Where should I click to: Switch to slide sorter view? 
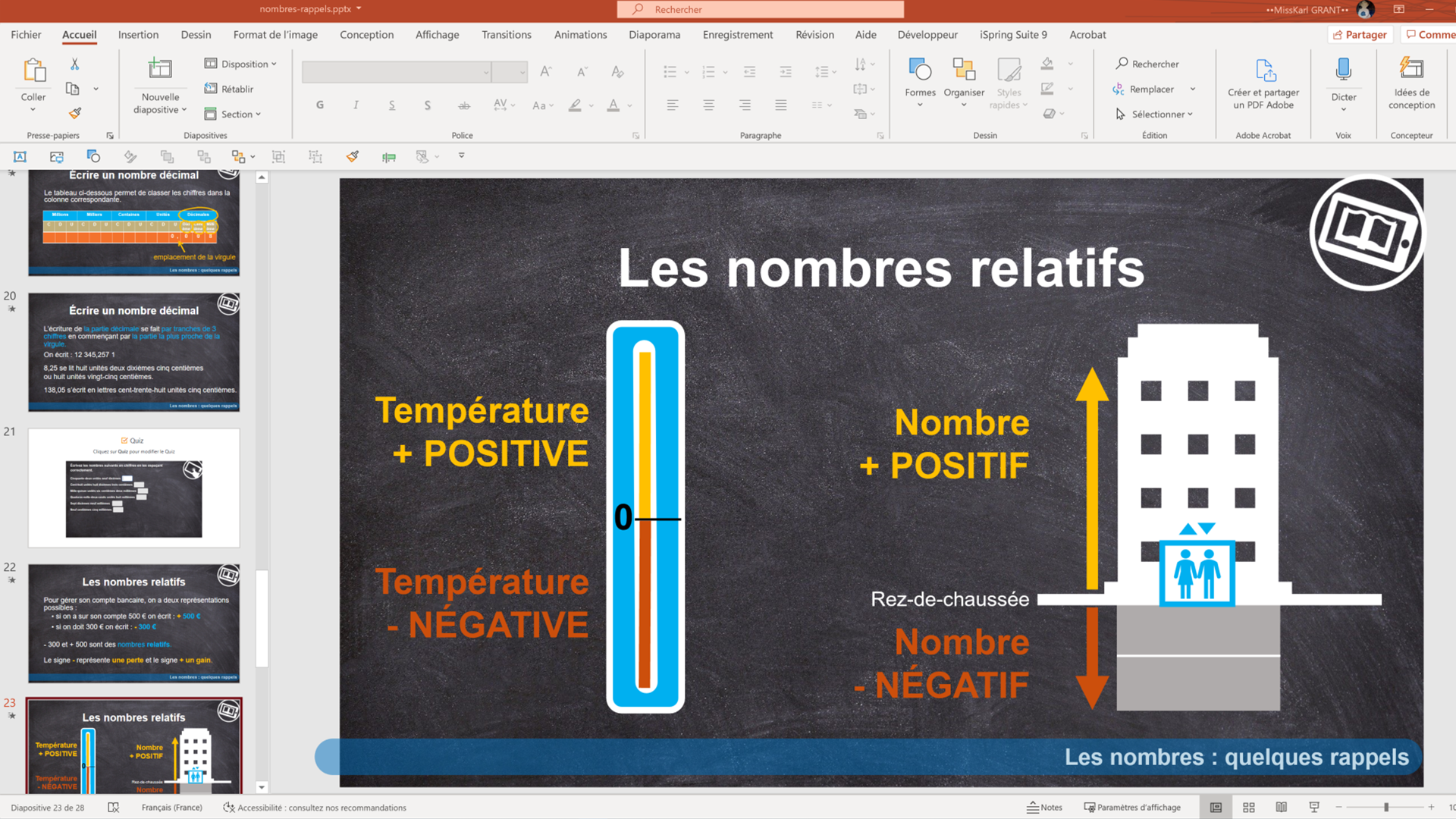[x=1249, y=808]
